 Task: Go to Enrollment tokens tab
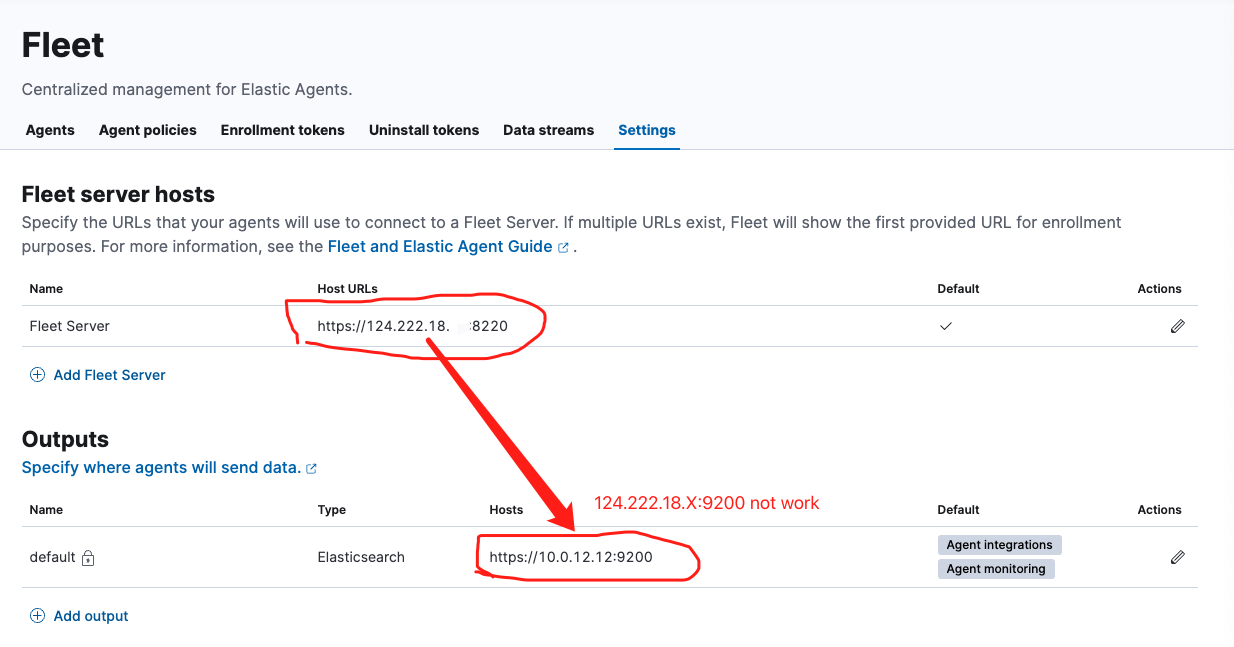tap(283, 130)
